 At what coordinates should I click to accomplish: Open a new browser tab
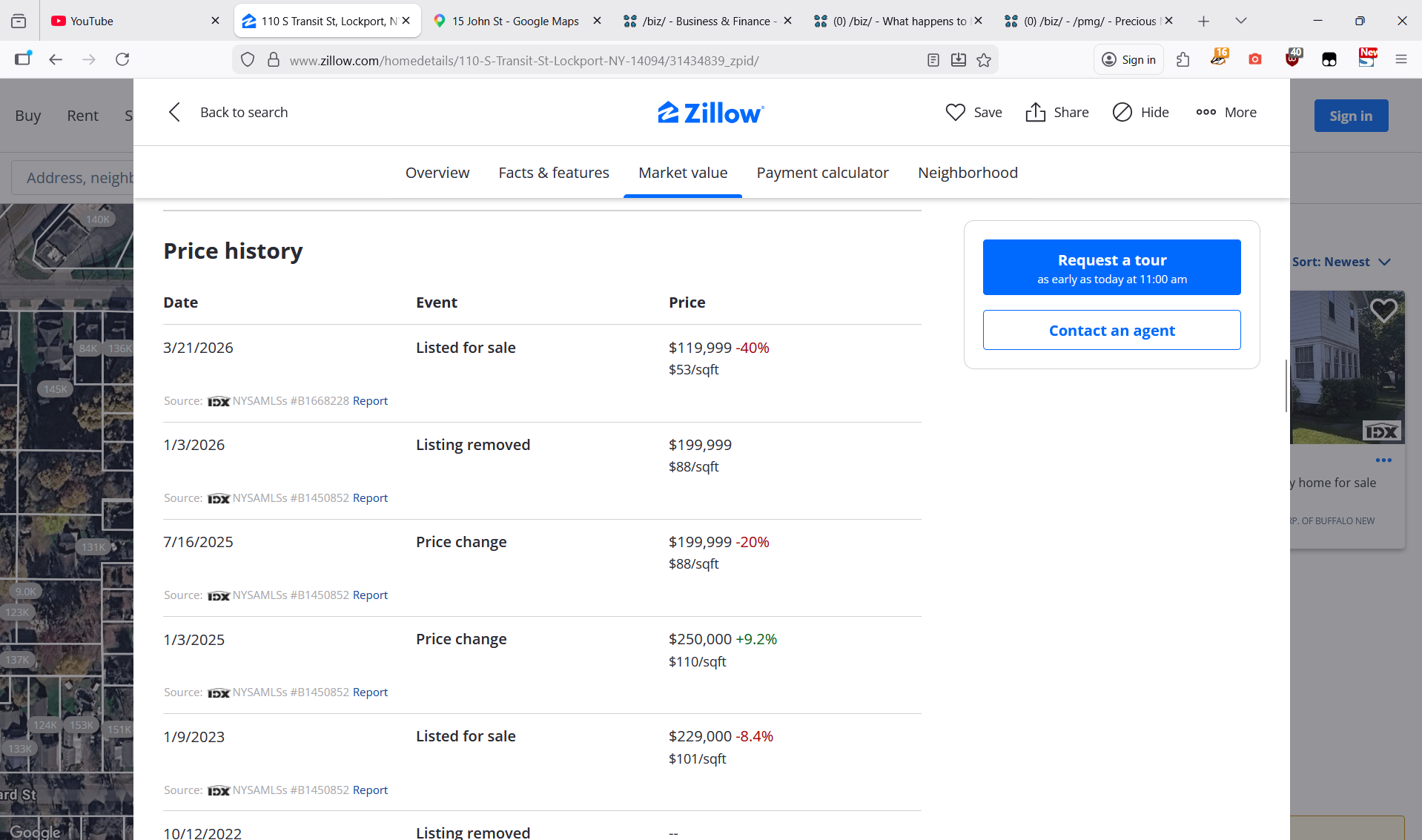1203,22
